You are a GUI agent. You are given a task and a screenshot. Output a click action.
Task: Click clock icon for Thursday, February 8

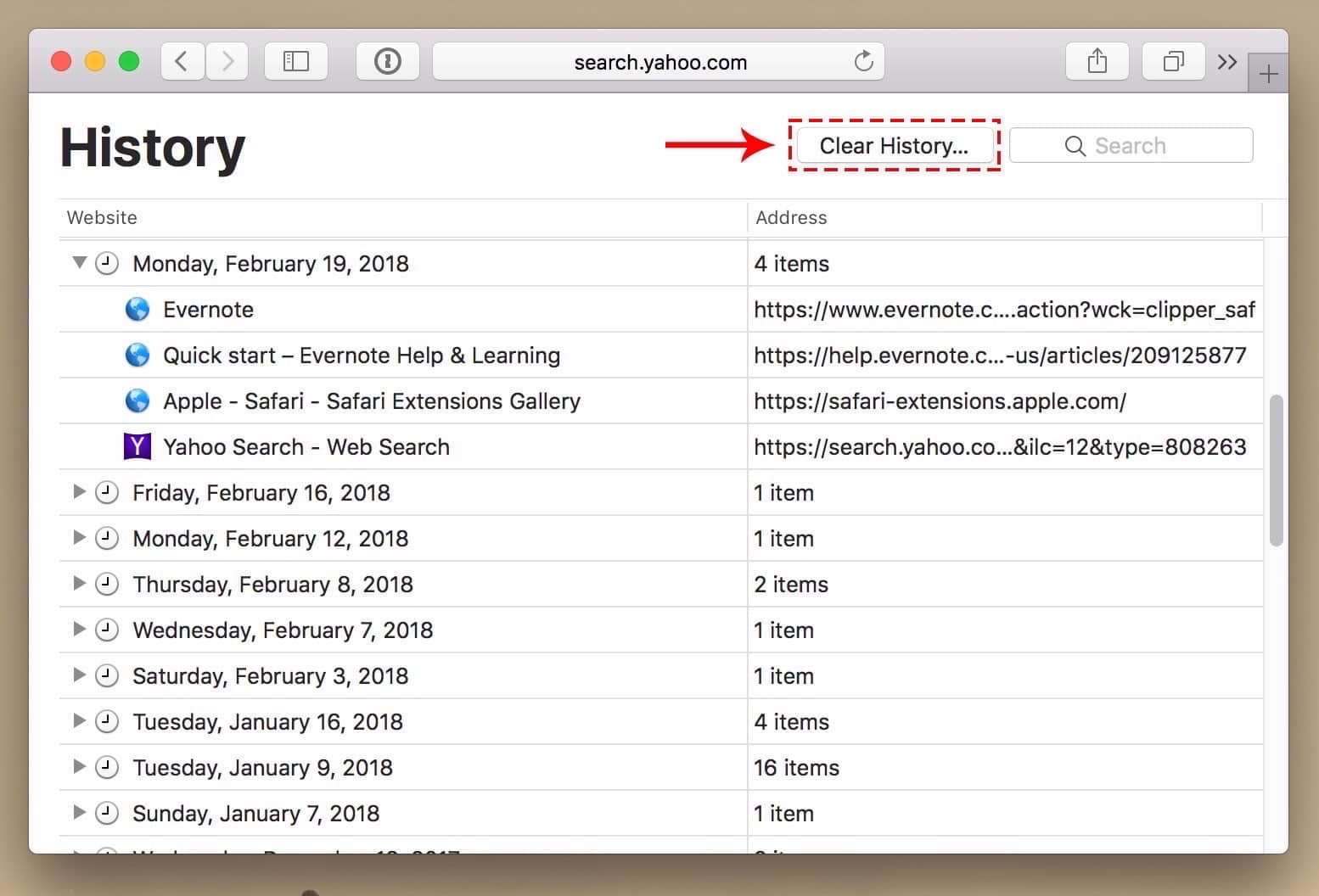(106, 584)
